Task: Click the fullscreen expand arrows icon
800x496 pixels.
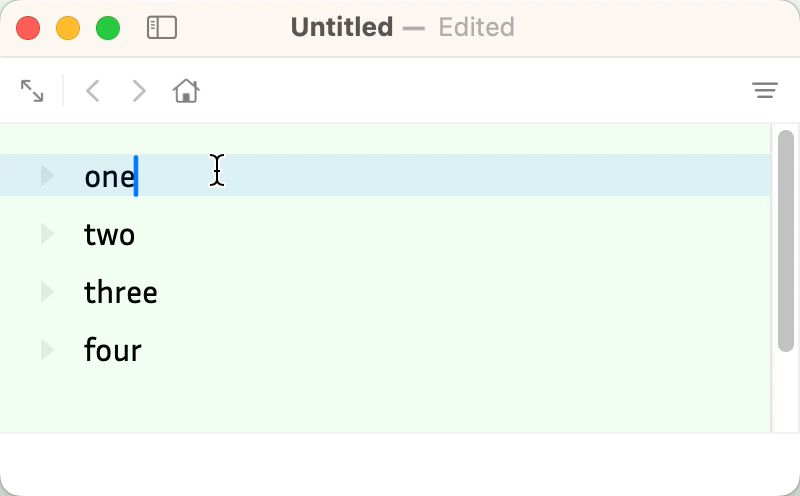Action: pyautogui.click(x=32, y=91)
